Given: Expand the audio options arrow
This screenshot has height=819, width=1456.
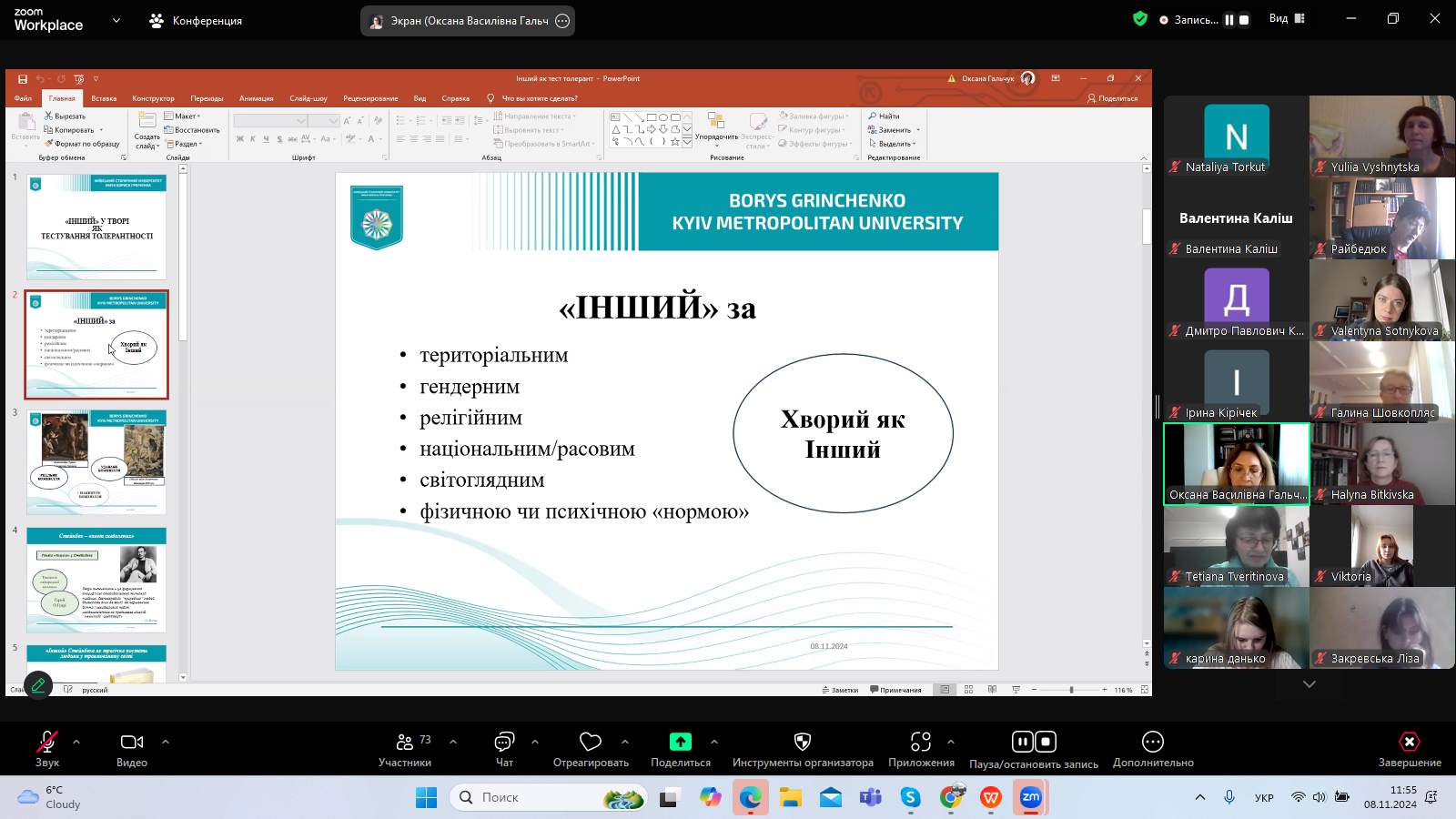Looking at the screenshot, I should [x=76, y=742].
